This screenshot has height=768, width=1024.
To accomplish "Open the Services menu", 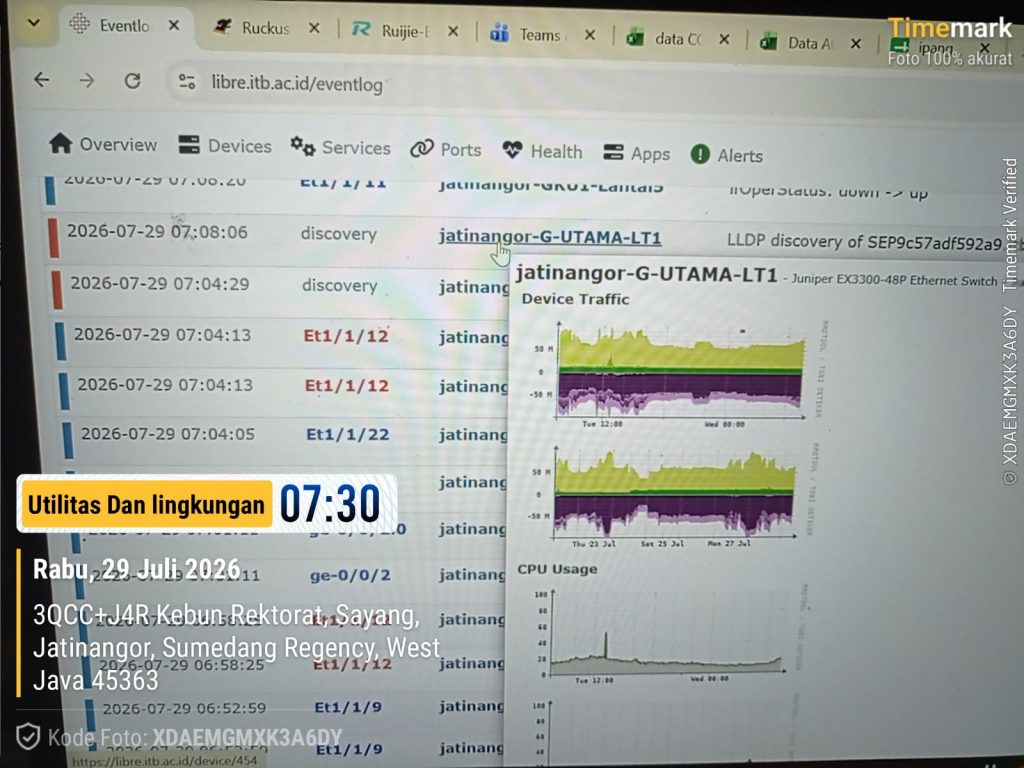I will pos(340,147).
